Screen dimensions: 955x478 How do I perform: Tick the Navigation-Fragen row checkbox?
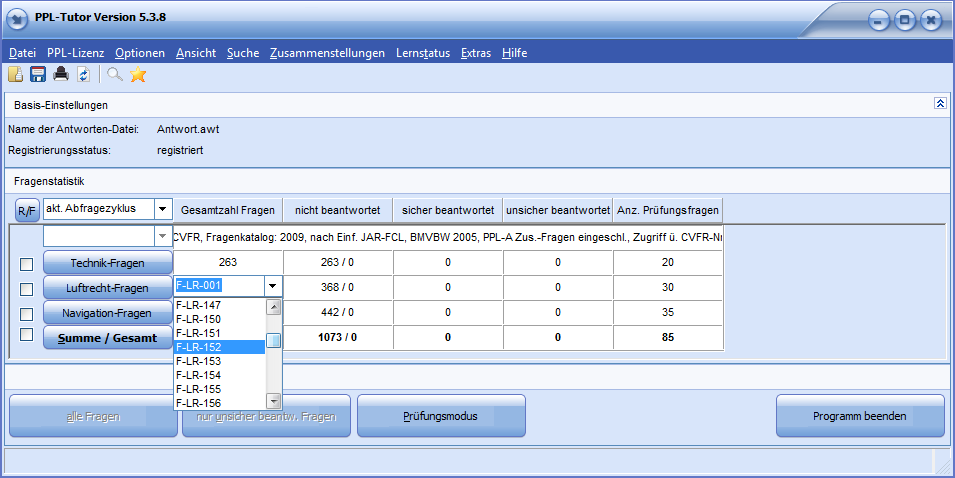tap(26, 314)
